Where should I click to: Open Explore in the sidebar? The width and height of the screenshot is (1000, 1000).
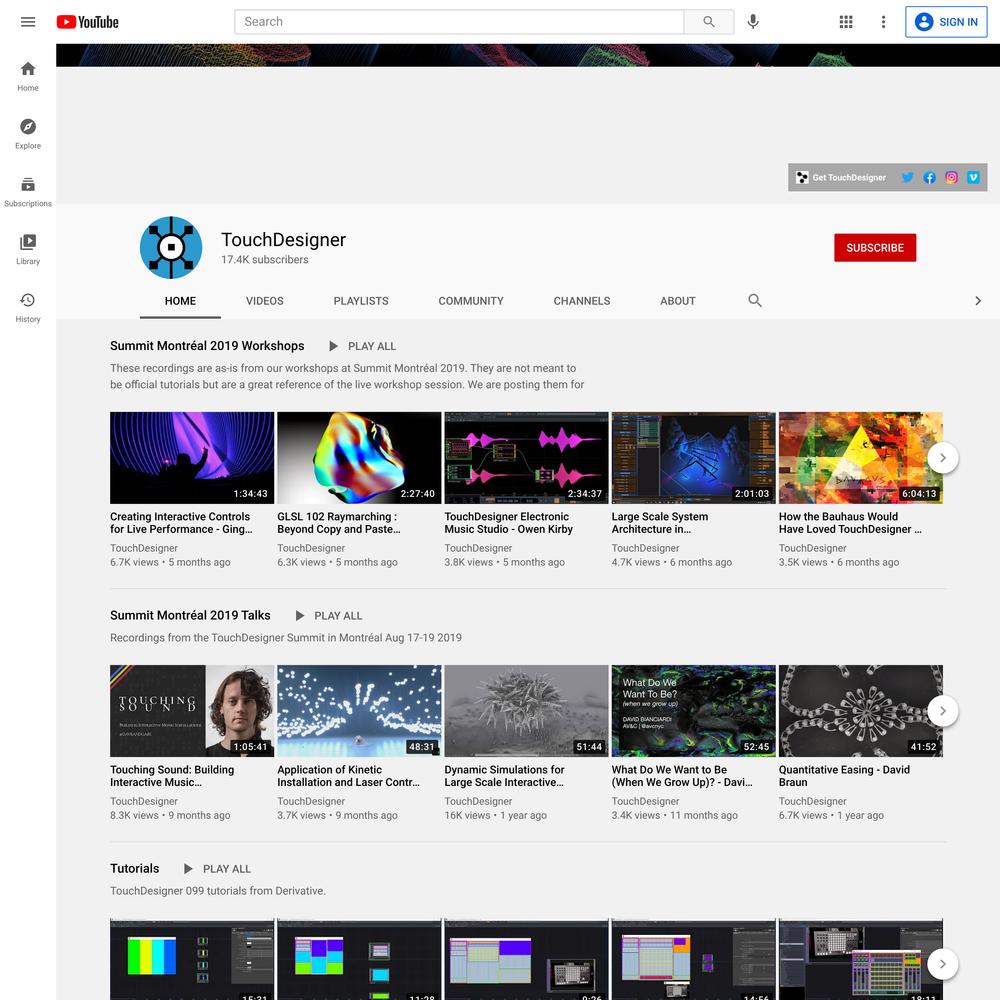(28, 134)
